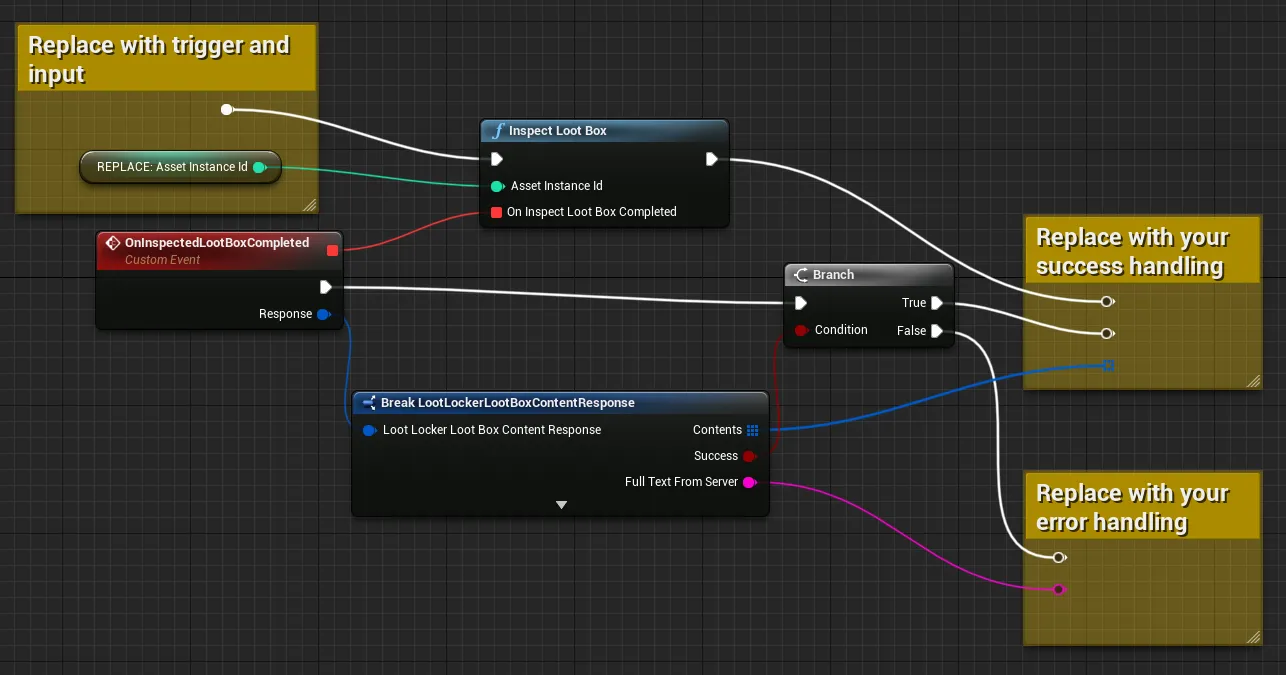The height and width of the screenshot is (675, 1286).
Task: Click the Inspect Loot Box function icon
Action: (497, 131)
